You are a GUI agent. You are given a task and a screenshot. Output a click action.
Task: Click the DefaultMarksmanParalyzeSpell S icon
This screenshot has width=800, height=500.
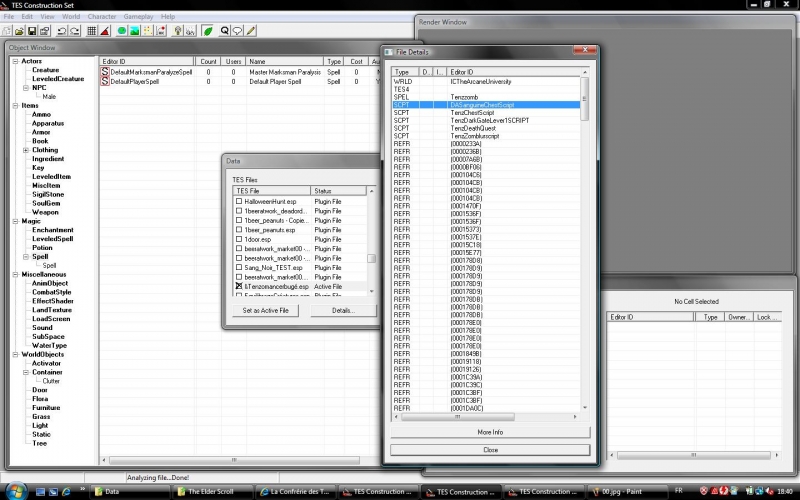105,72
